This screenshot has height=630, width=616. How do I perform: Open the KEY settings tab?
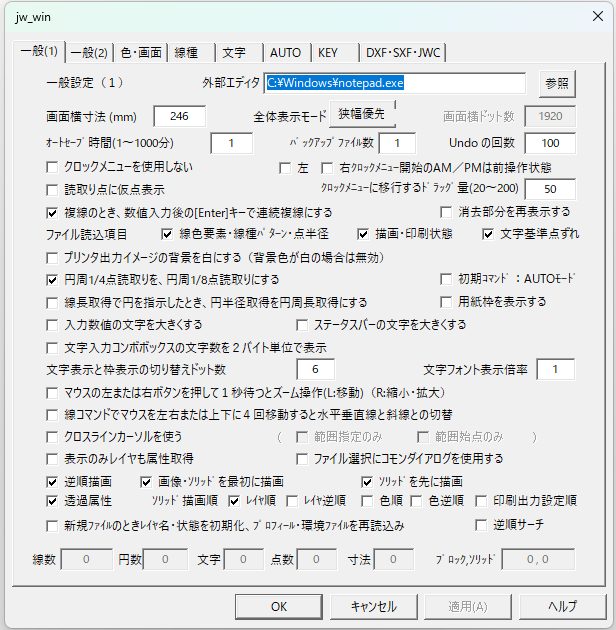coord(327,52)
